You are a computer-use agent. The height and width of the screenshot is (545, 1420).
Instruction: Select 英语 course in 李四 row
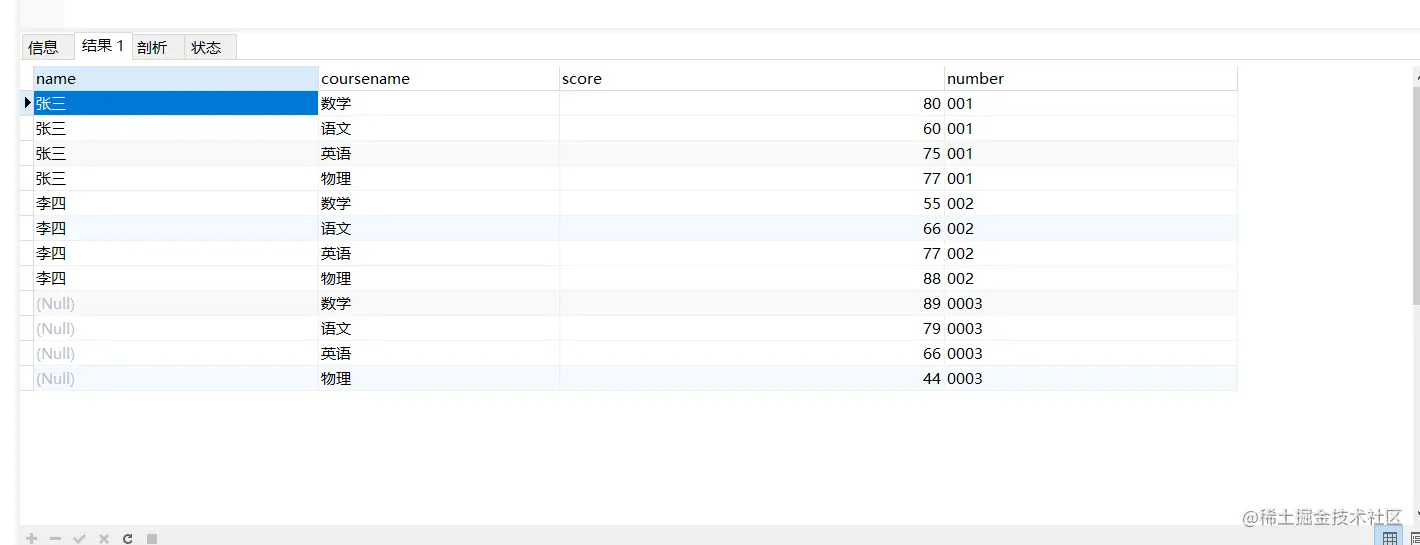(x=439, y=253)
